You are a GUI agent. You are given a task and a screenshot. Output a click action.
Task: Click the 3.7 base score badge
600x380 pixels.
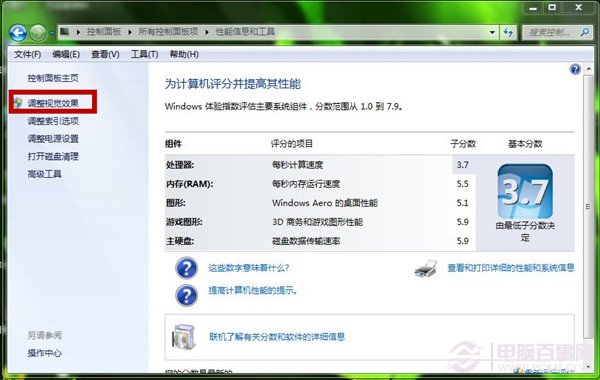pyautogui.click(x=525, y=191)
